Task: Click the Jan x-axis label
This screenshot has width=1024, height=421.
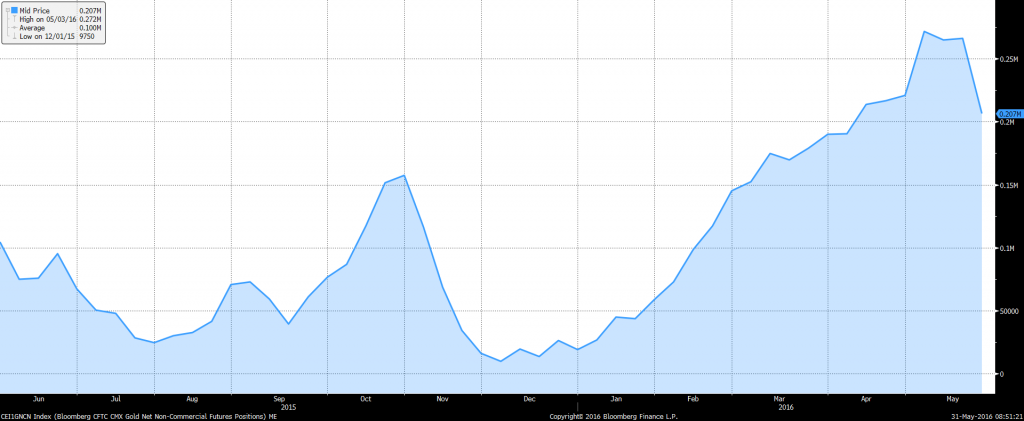Action: [x=616, y=398]
